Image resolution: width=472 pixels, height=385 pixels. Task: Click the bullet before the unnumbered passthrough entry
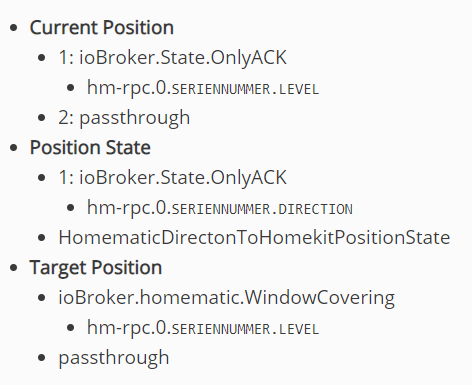[42, 358]
